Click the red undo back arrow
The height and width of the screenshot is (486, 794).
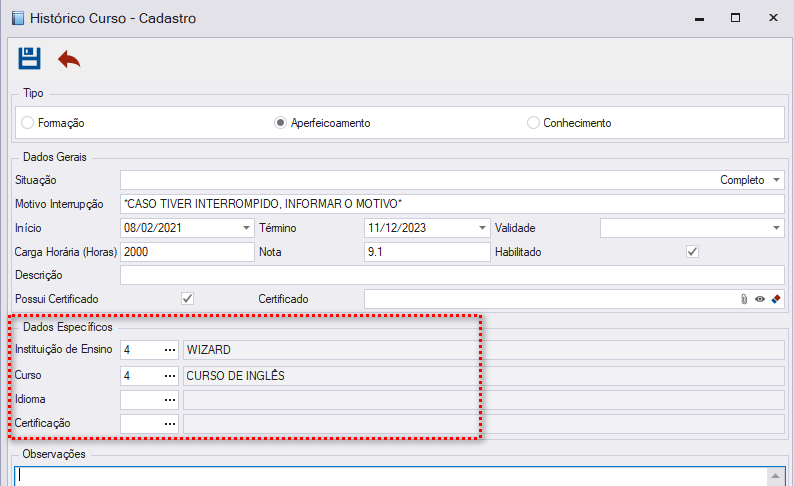pos(69,59)
